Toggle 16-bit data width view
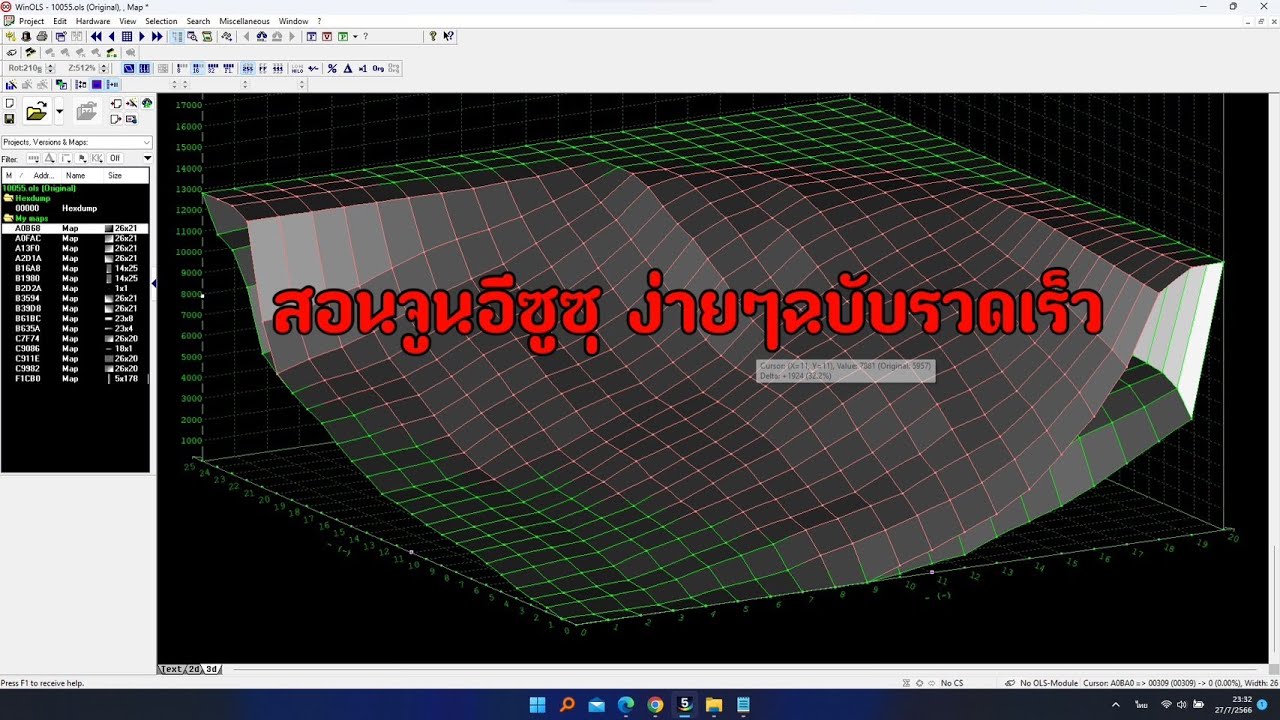The height and width of the screenshot is (720, 1280). 197,68
